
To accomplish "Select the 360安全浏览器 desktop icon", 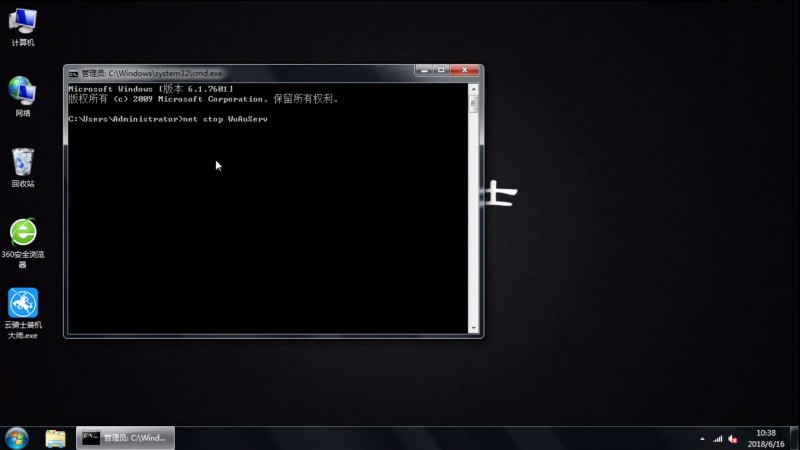I will (x=22, y=243).
